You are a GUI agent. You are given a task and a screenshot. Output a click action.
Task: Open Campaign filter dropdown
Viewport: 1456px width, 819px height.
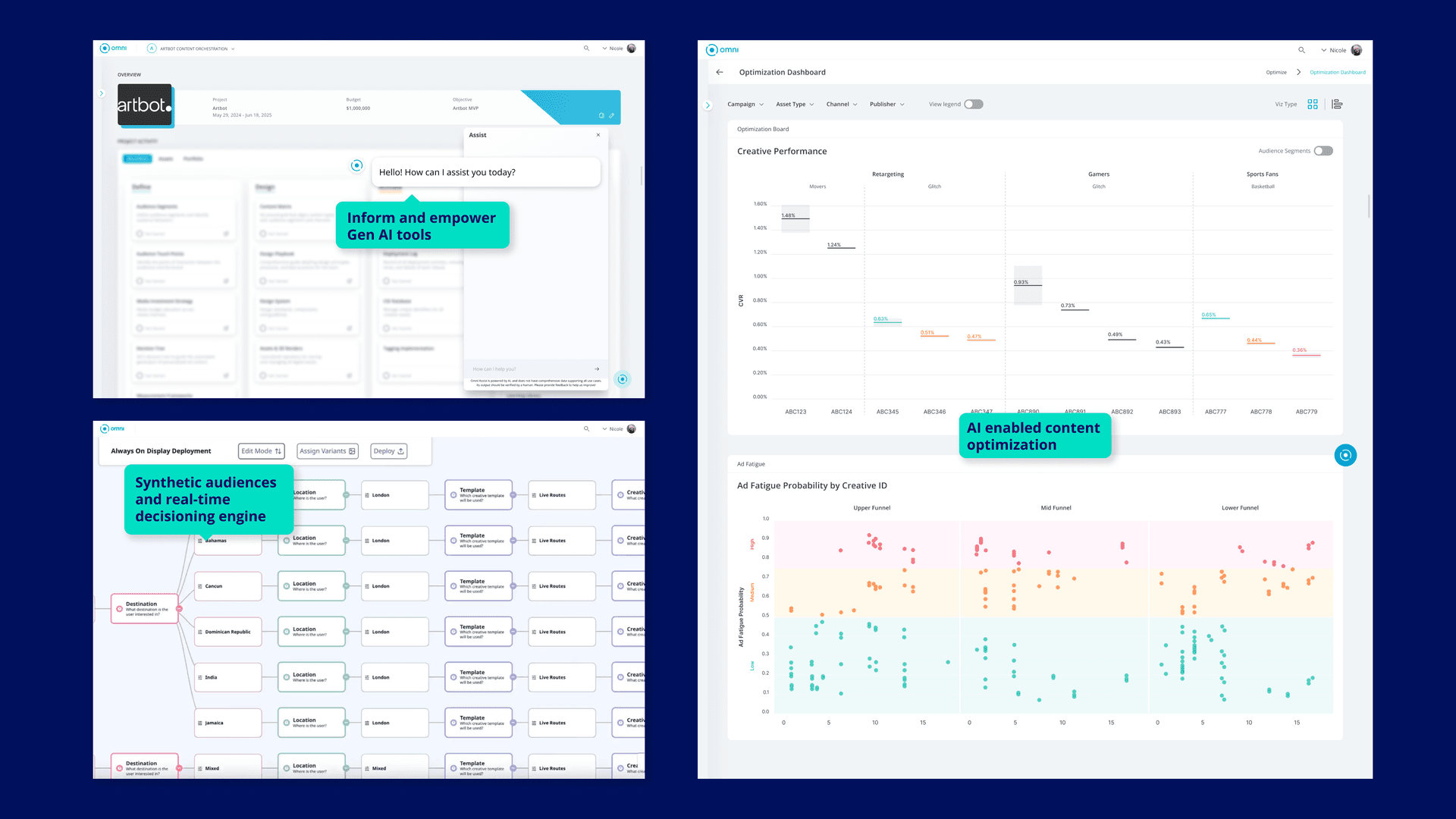[745, 104]
